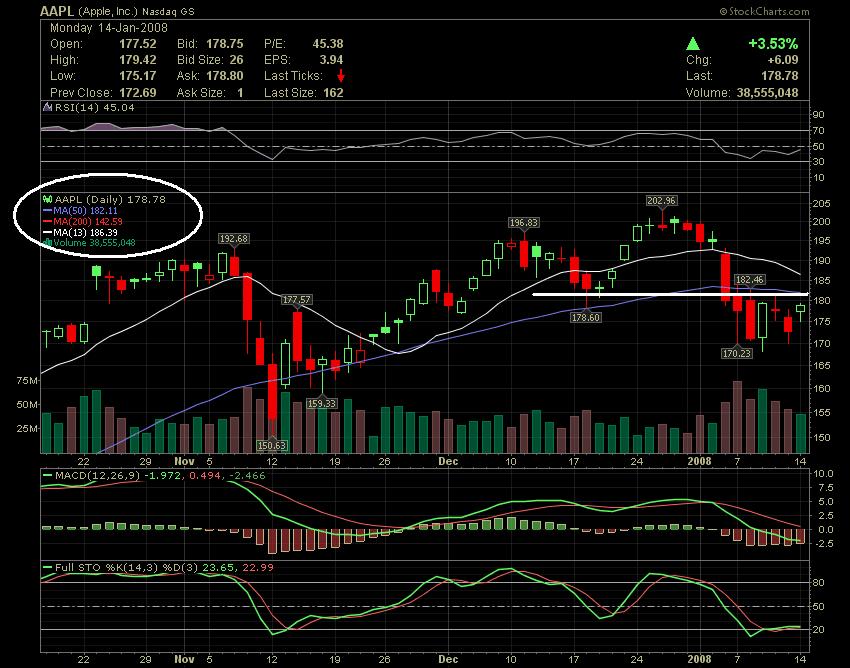Screen dimensions: 850x668
Task: Click the High value 179.42
Action: point(138,60)
